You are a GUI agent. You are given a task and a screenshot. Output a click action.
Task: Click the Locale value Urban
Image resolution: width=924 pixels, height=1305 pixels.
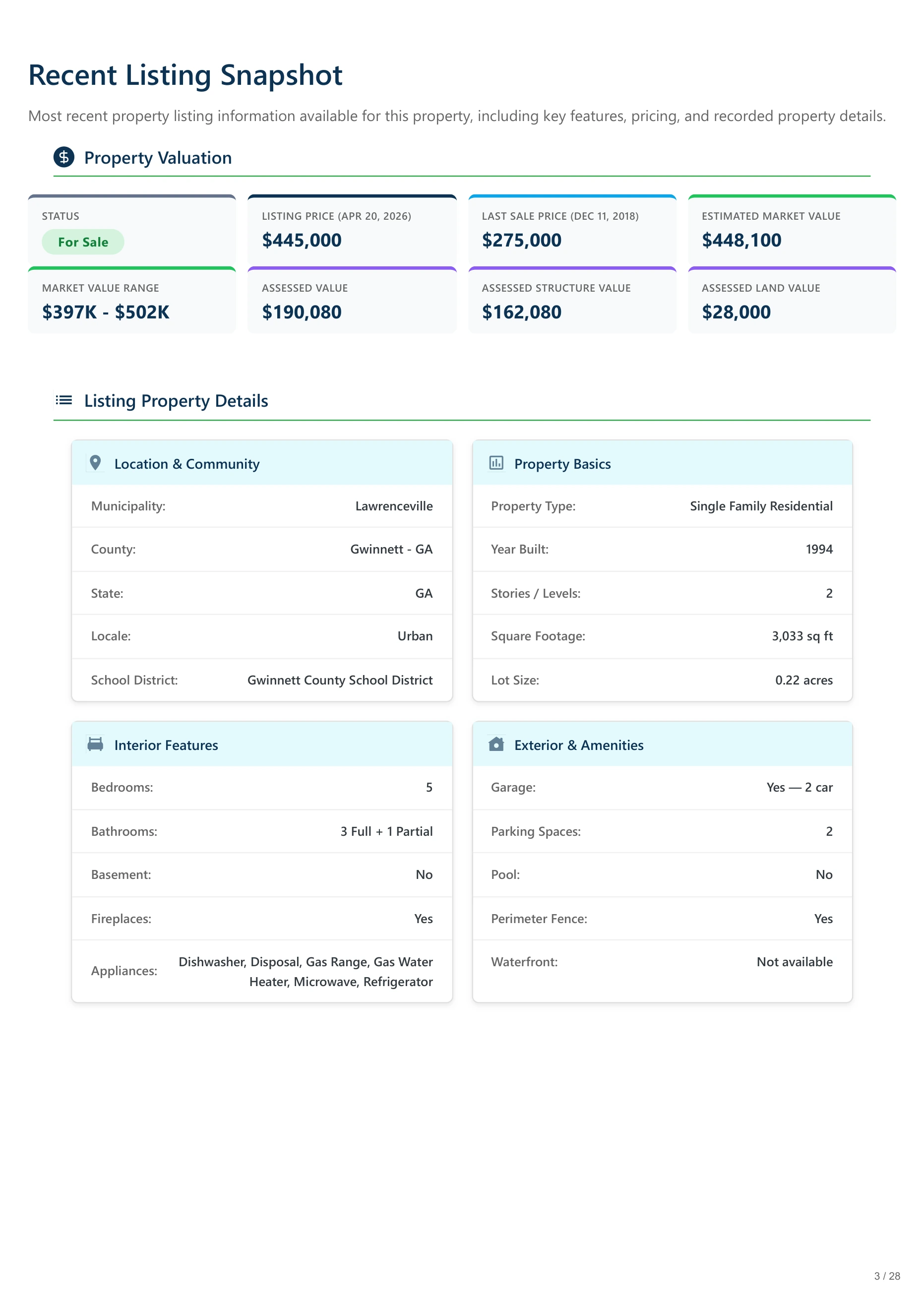415,636
